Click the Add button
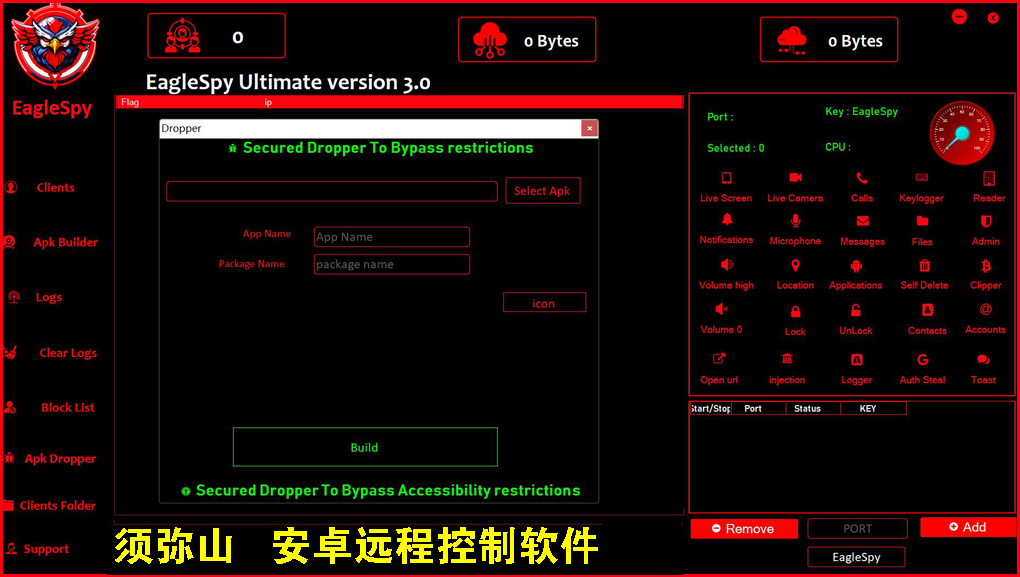The image size is (1020, 577). tap(968, 527)
